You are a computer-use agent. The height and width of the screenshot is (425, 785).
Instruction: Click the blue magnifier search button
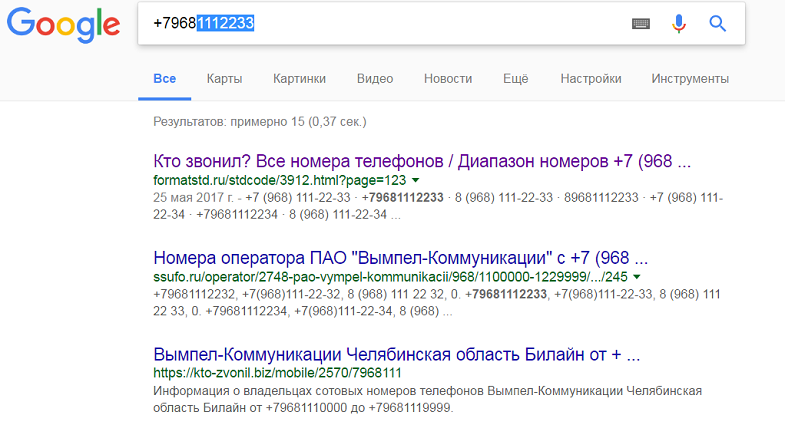(717, 24)
